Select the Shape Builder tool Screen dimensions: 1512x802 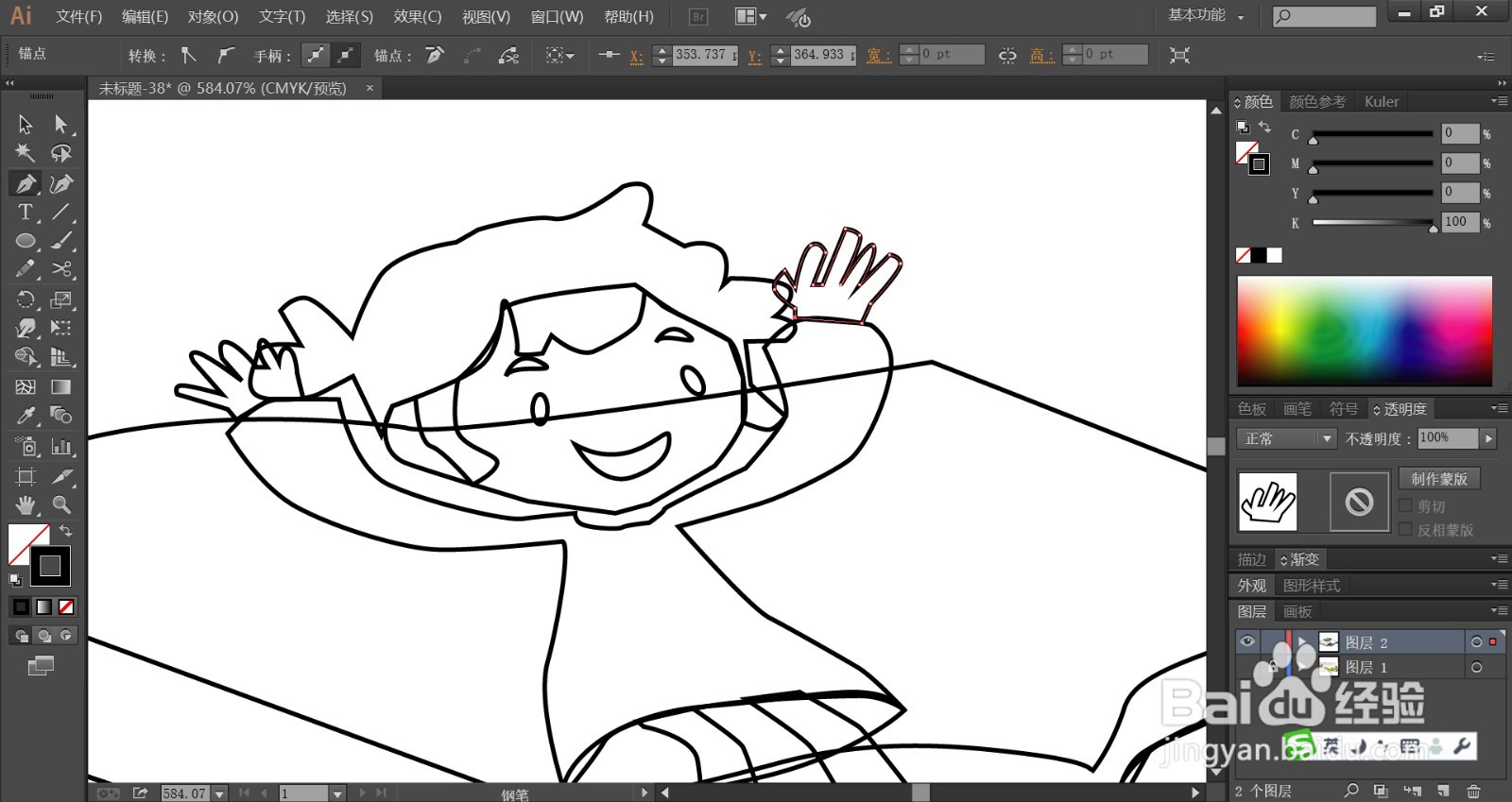pyautogui.click(x=26, y=357)
